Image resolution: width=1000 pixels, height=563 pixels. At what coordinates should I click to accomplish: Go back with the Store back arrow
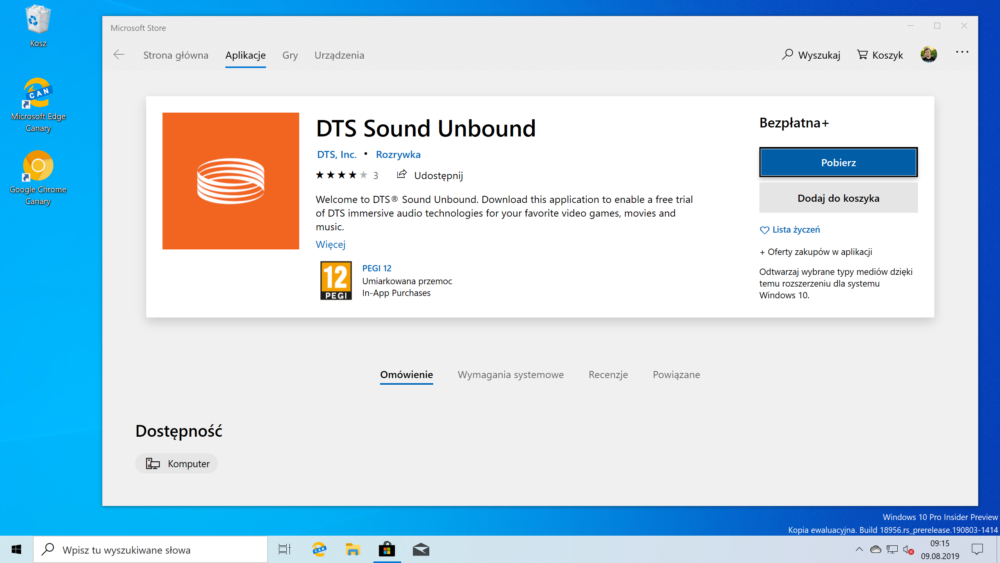[119, 55]
